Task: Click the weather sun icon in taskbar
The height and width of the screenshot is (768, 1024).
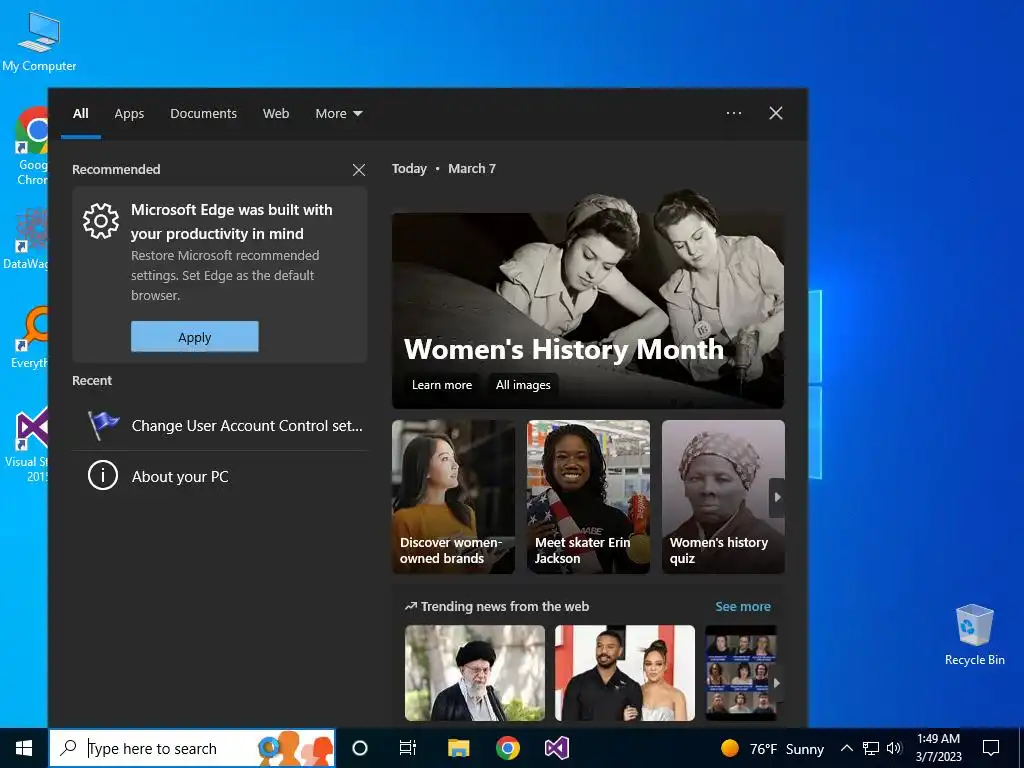Action: click(729, 748)
